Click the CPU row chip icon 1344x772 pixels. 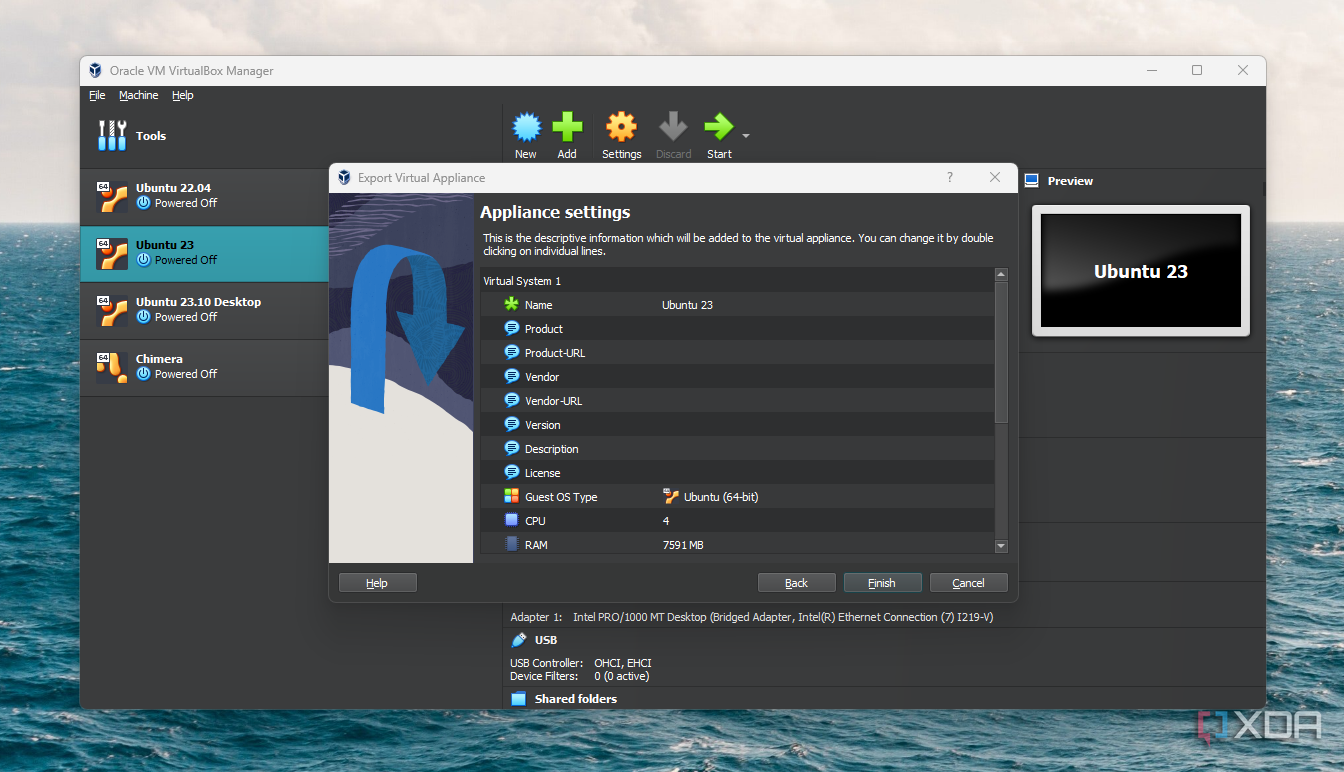tap(512, 520)
